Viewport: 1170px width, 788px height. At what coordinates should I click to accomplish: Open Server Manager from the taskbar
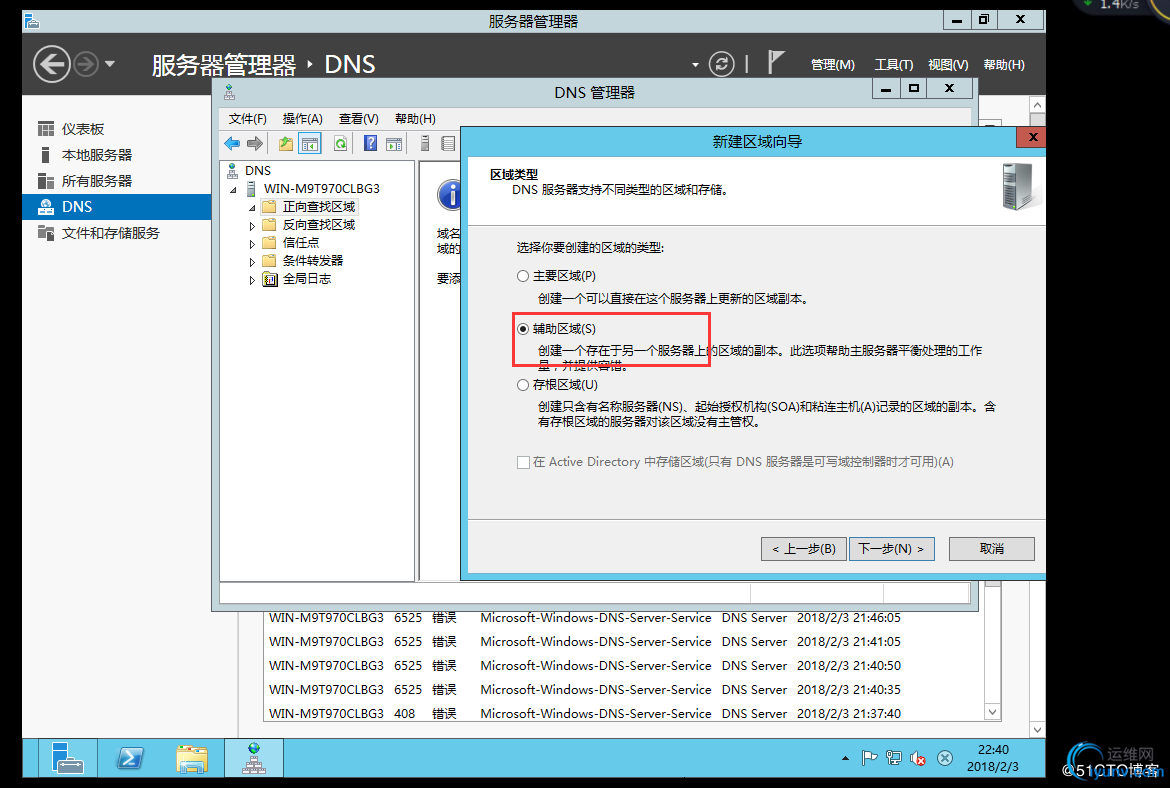pos(67,758)
